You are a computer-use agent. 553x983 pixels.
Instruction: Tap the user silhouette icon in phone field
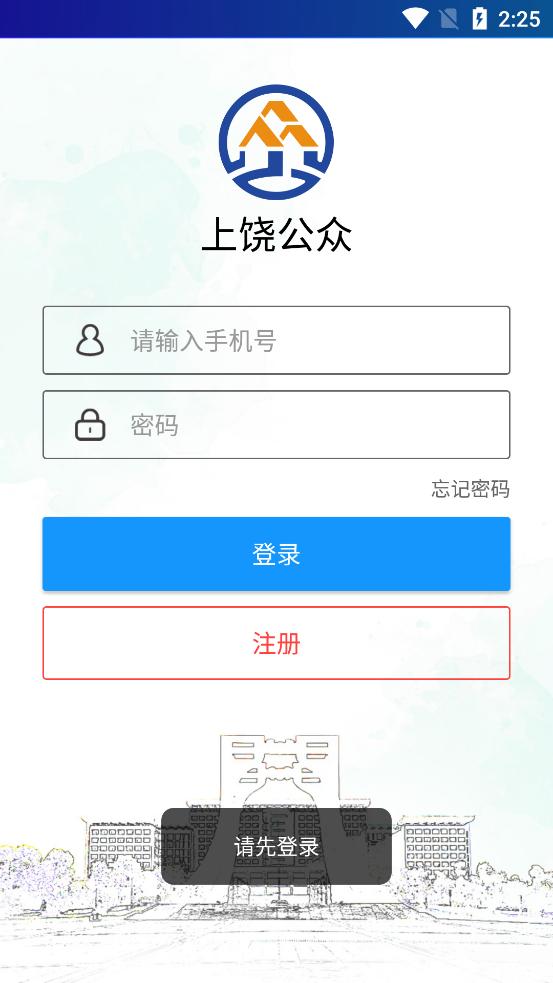click(90, 340)
